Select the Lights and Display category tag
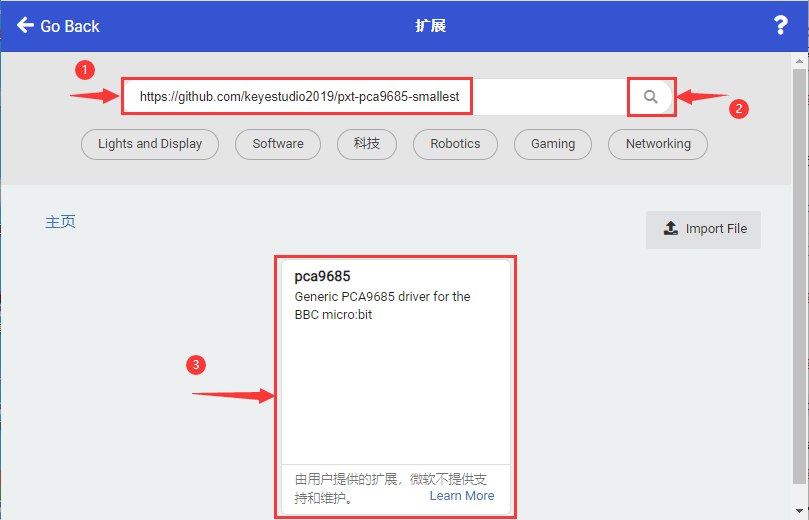The height and width of the screenshot is (520, 809). pos(150,144)
